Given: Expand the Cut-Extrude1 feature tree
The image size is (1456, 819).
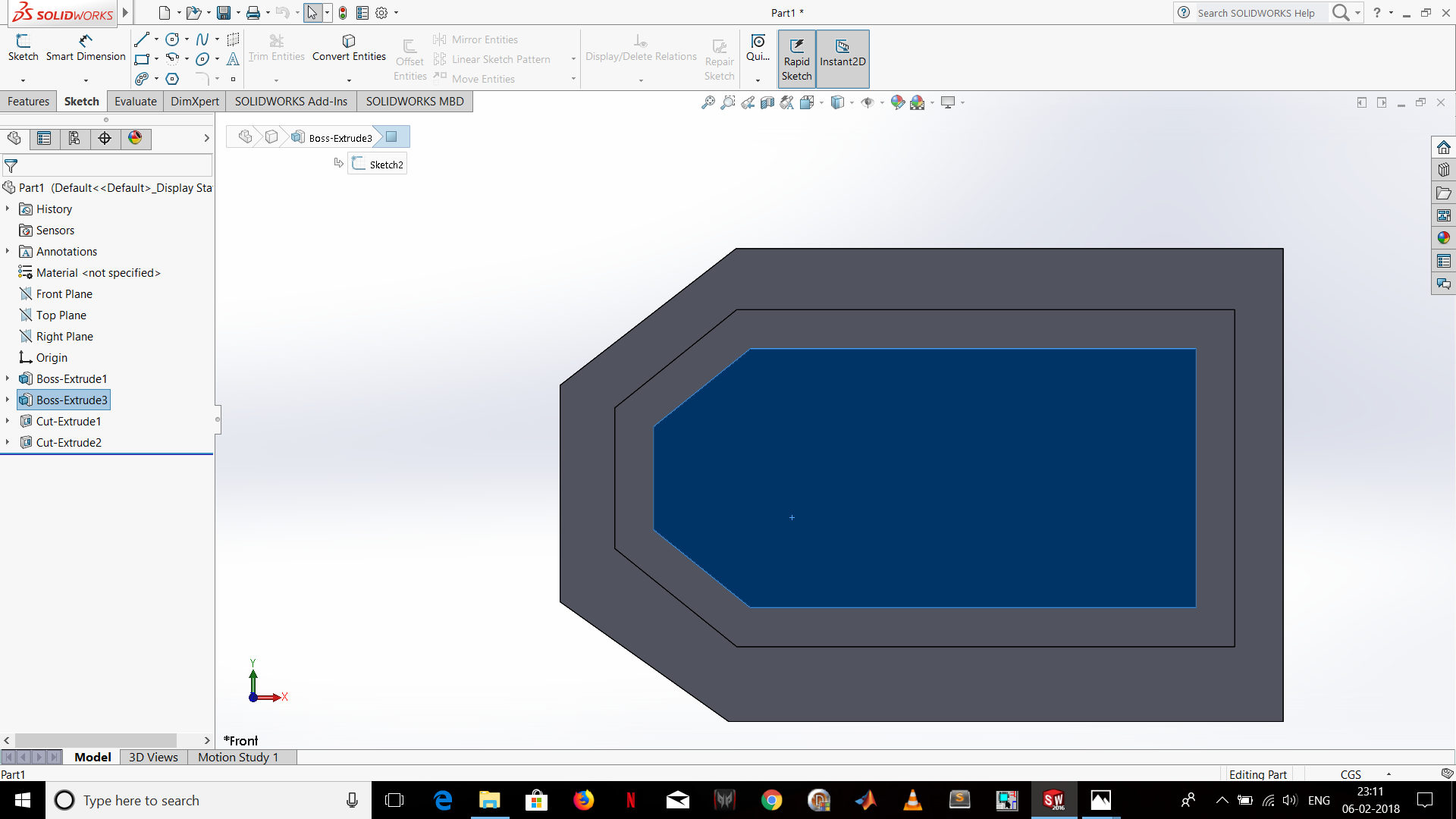Looking at the screenshot, I should coord(7,421).
